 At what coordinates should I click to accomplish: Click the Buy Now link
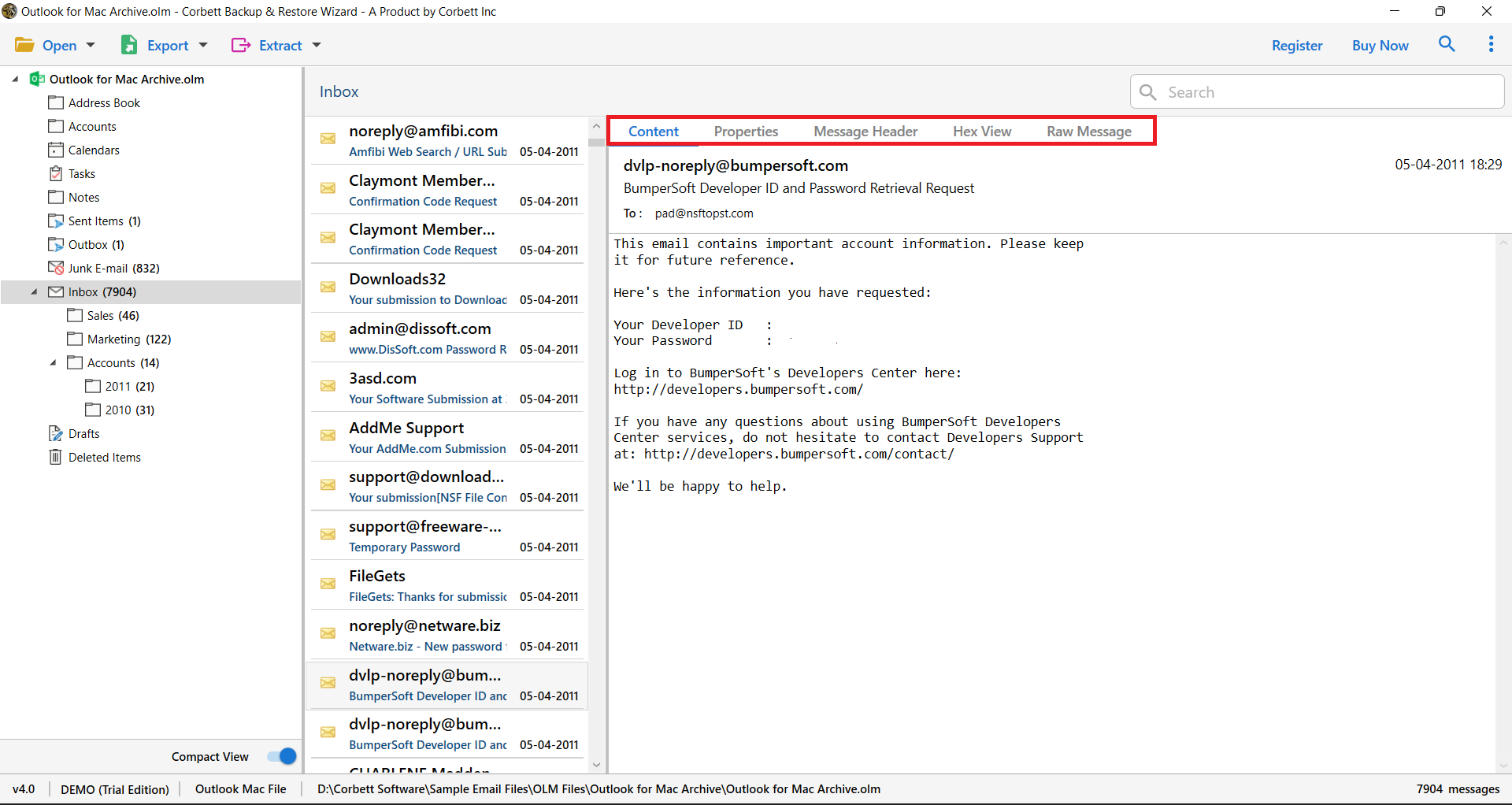tap(1380, 46)
